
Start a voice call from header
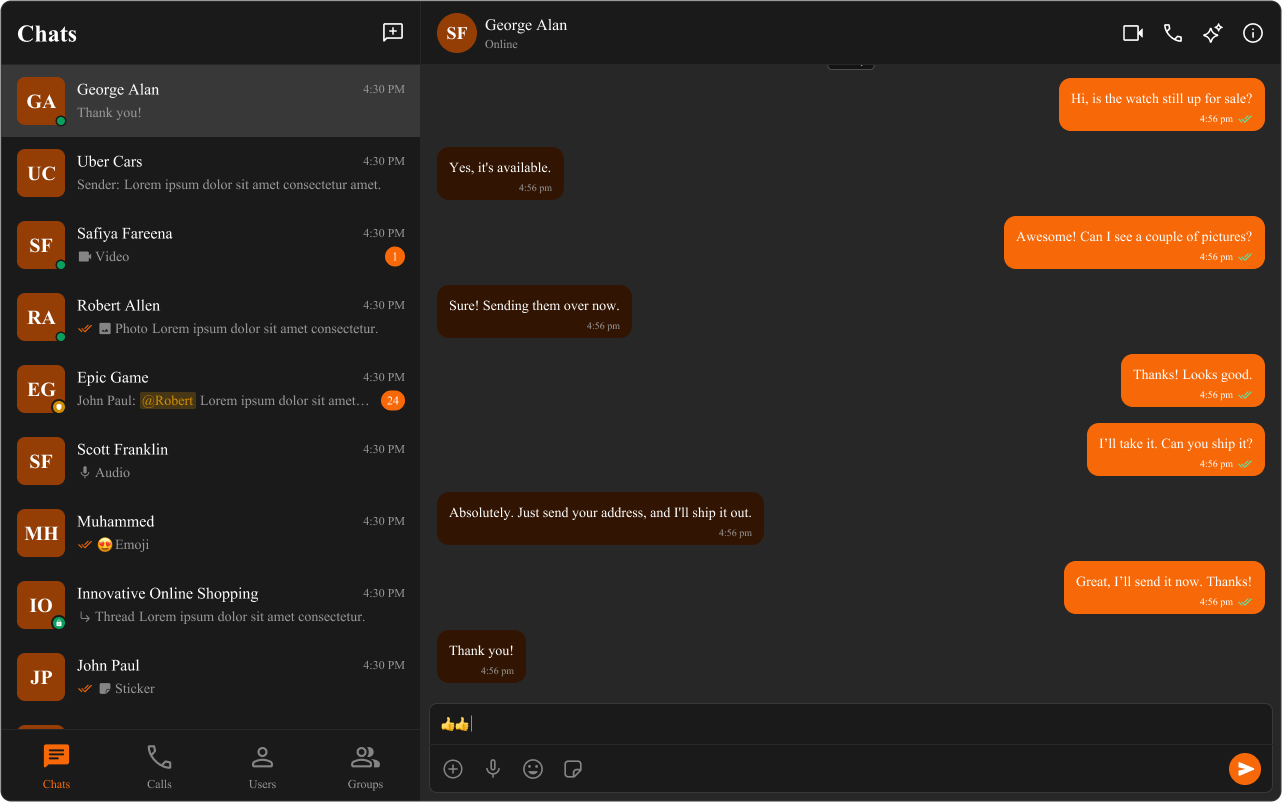pos(1173,33)
